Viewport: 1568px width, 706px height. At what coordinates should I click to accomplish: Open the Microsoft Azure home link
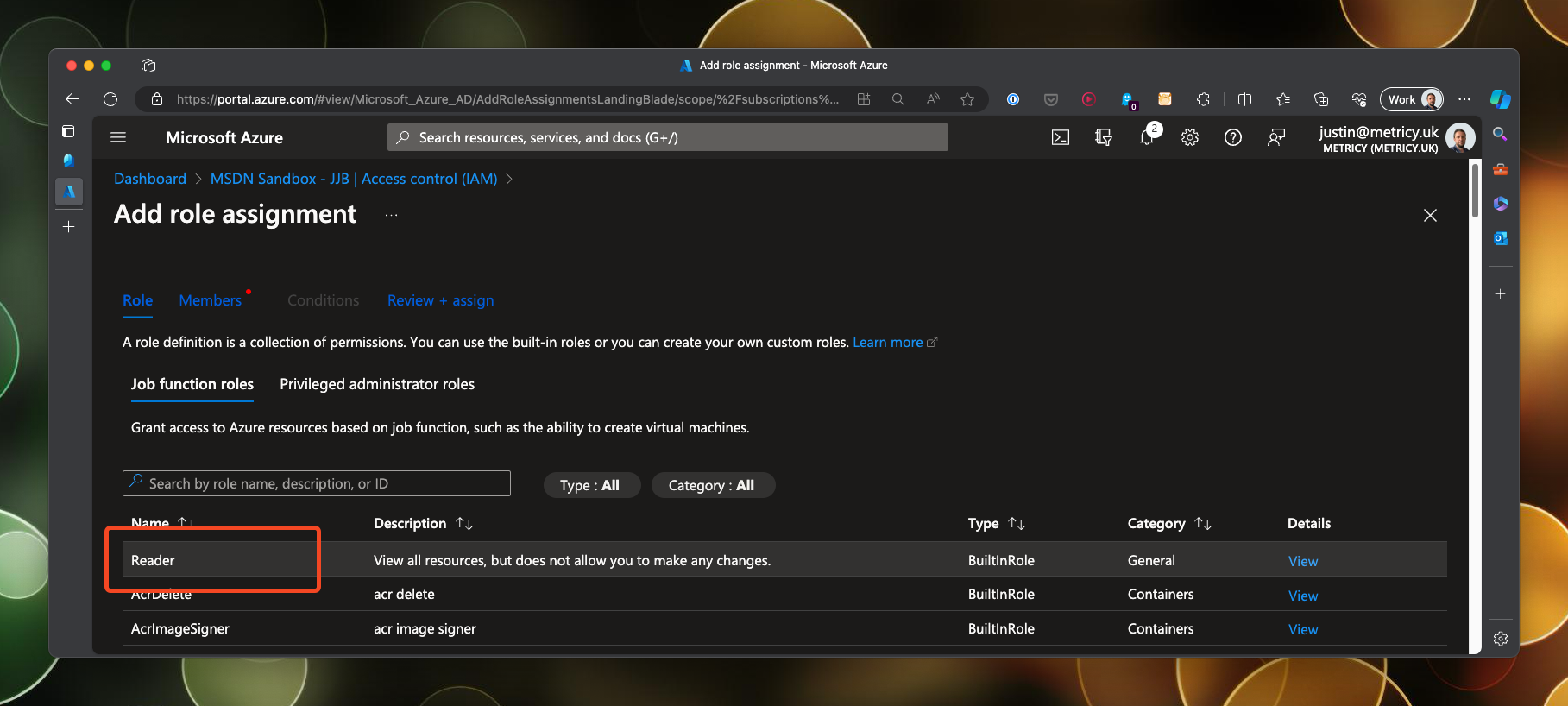(x=224, y=137)
